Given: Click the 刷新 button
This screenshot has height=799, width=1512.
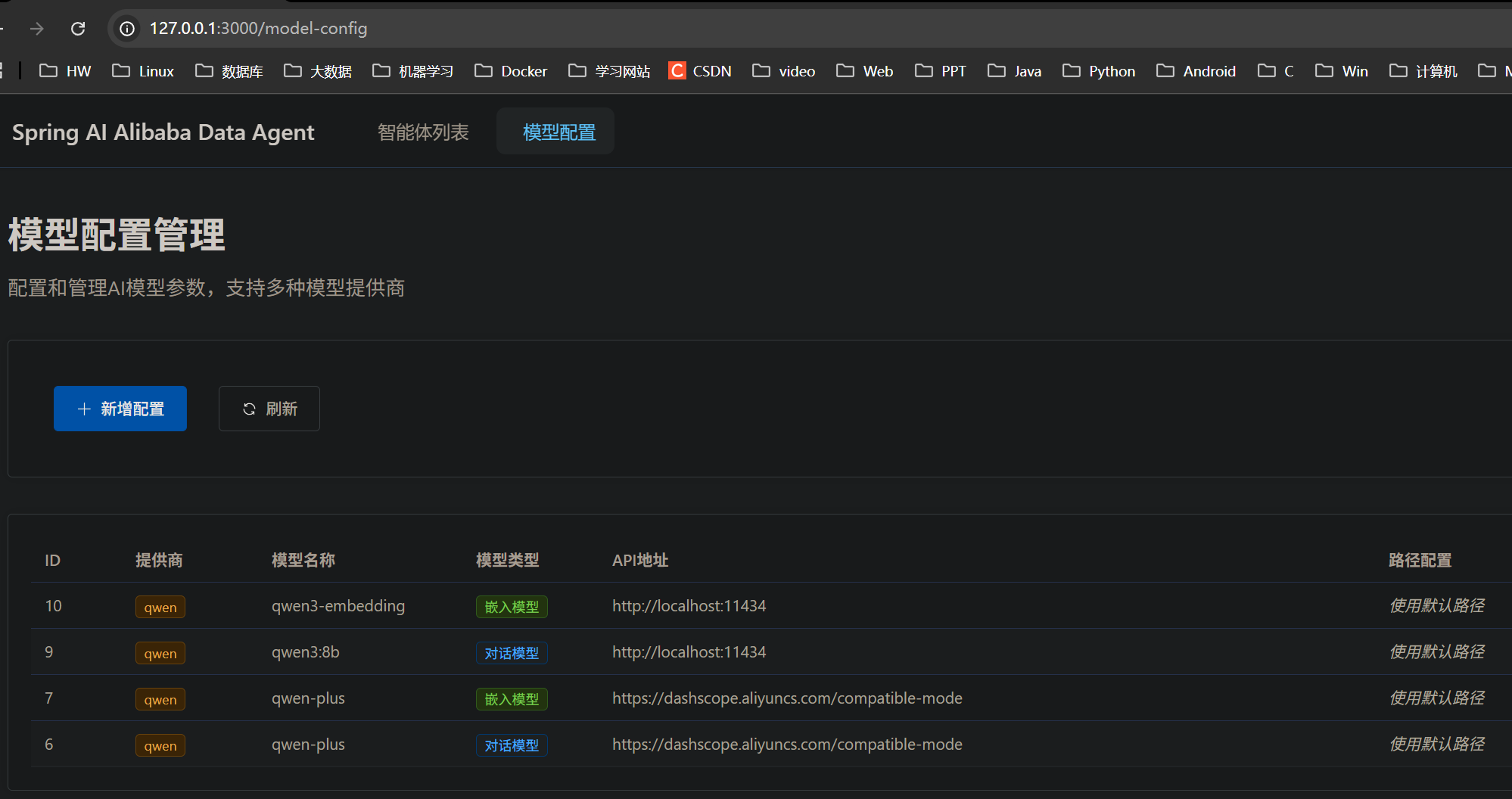Looking at the screenshot, I should pyautogui.click(x=269, y=409).
